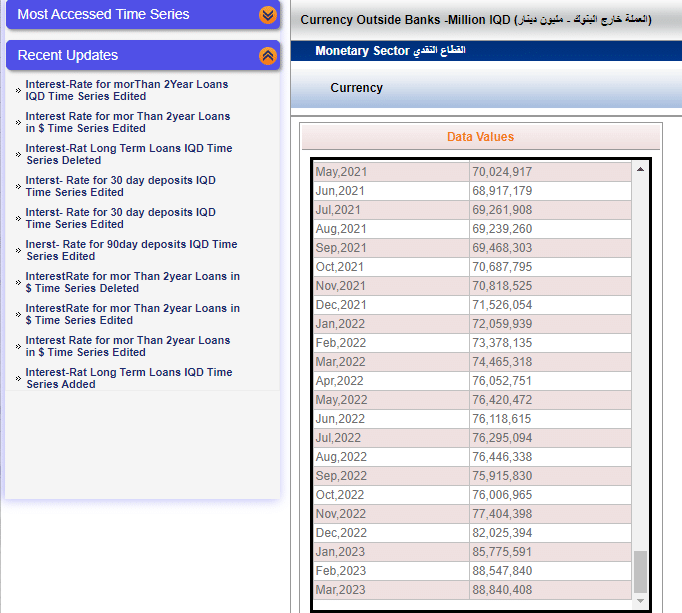The image size is (682, 613).
Task: Open Interest-Rat Long Term Loans IQD Time Series Added
Action: coord(128,378)
